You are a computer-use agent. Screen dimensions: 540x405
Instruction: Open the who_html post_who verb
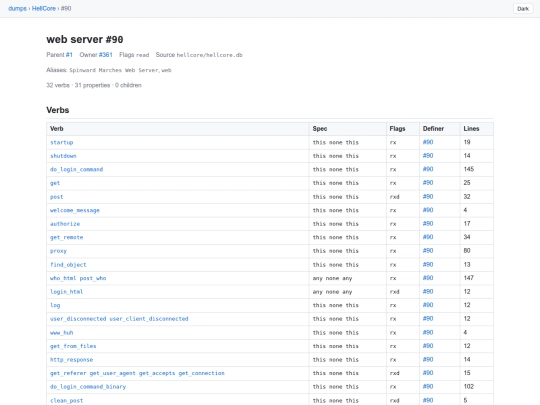click(78, 278)
